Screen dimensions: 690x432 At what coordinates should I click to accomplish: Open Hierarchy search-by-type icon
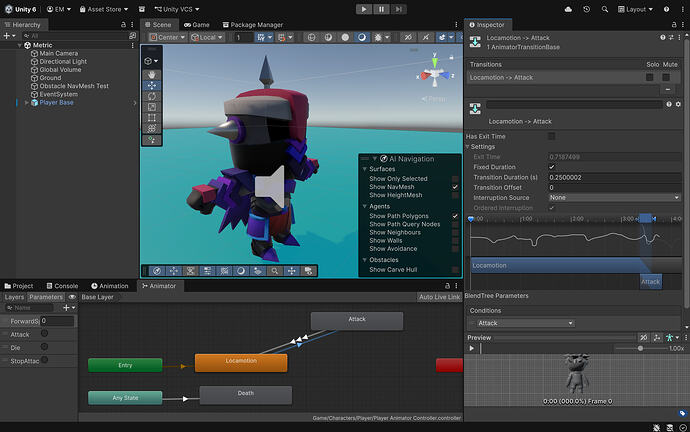132,36
